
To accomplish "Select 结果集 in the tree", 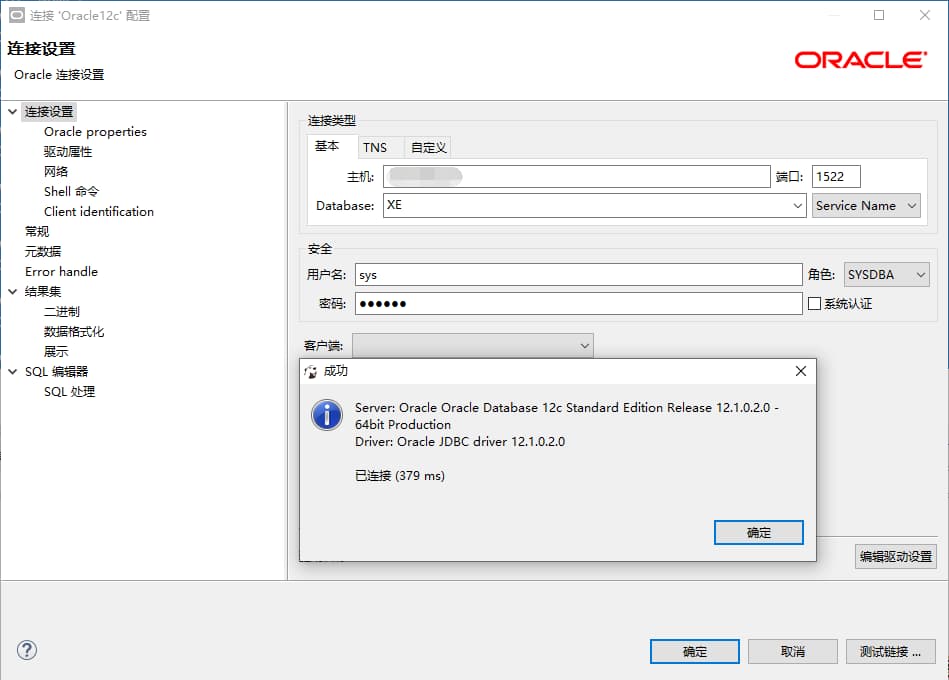I will point(43,292).
